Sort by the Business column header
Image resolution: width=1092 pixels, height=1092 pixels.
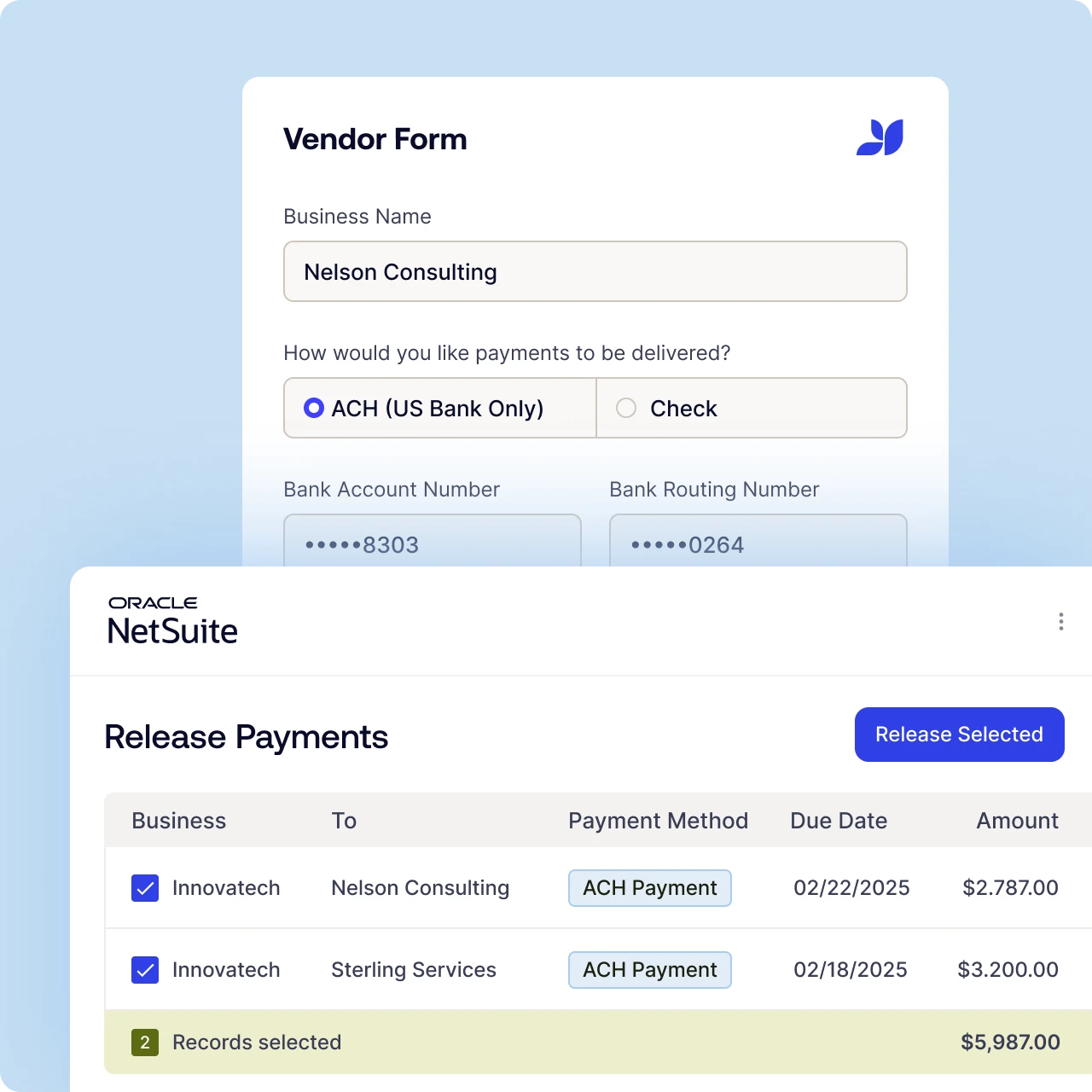(x=178, y=821)
